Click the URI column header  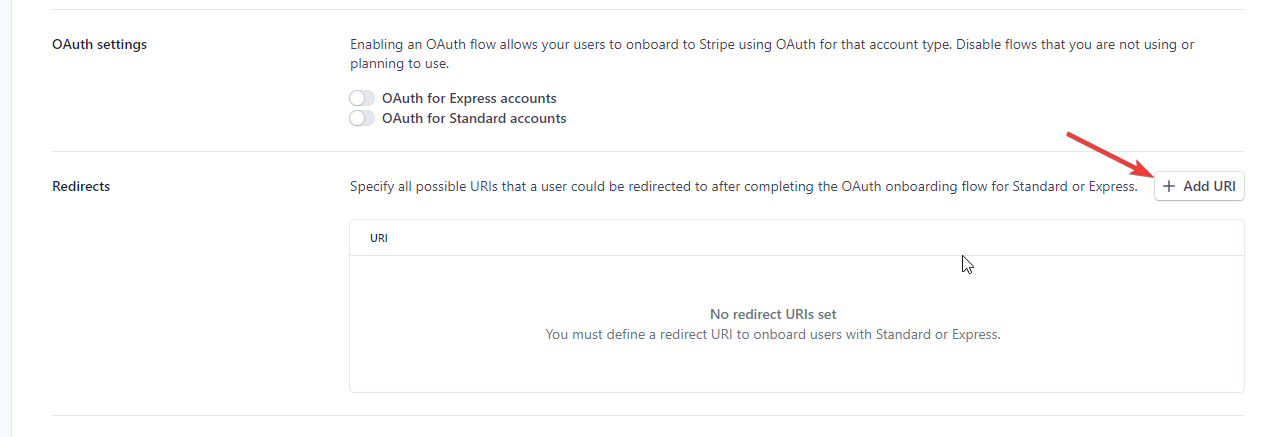379,239
